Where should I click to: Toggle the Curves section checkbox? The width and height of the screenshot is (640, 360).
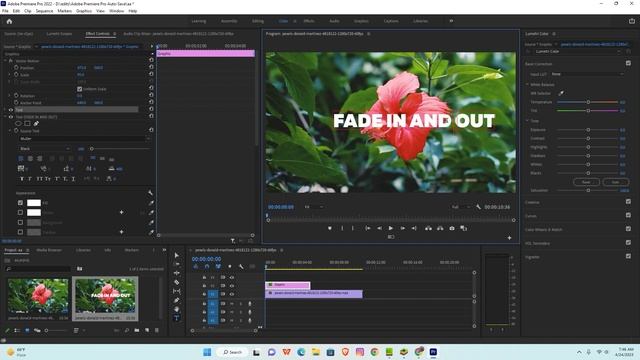pyautogui.click(x=628, y=215)
